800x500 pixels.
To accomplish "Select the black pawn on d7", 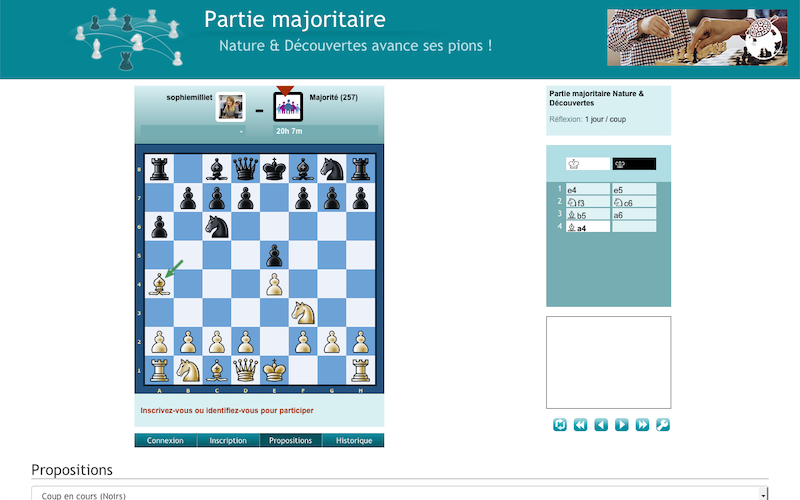I will [245, 197].
